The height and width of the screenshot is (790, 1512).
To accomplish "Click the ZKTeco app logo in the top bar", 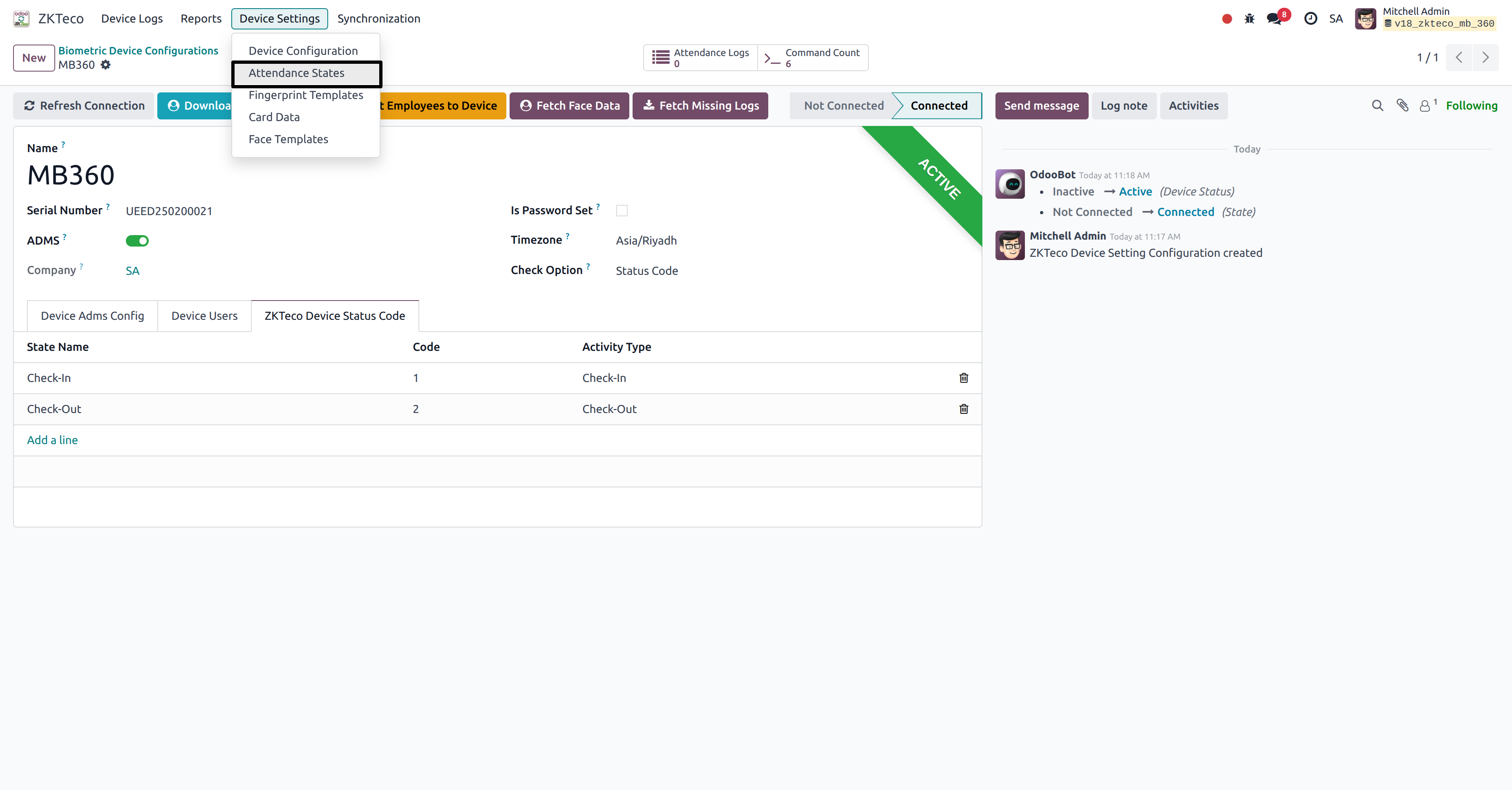I will coord(21,18).
